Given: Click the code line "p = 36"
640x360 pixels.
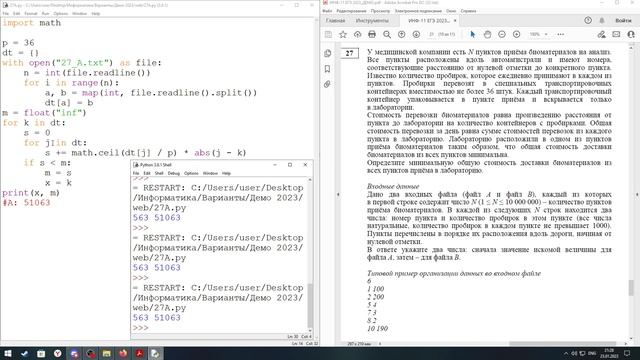Looking at the screenshot, I should point(18,43).
